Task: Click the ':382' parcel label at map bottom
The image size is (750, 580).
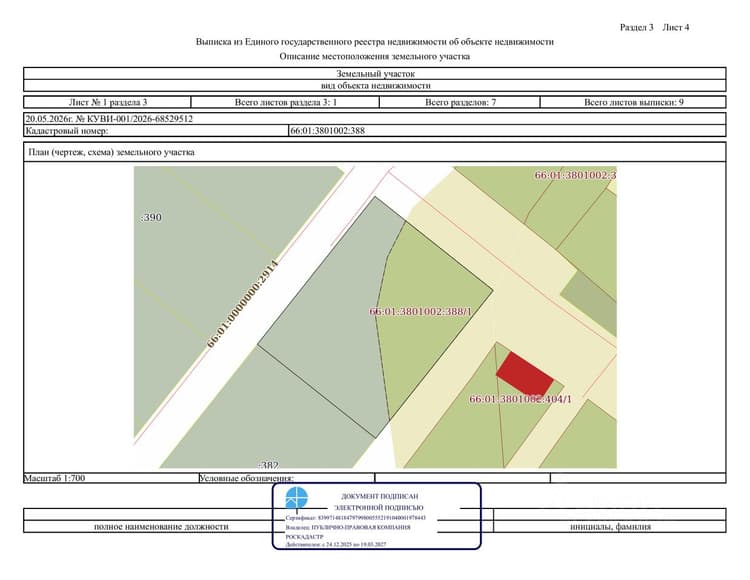Action: pos(268,465)
